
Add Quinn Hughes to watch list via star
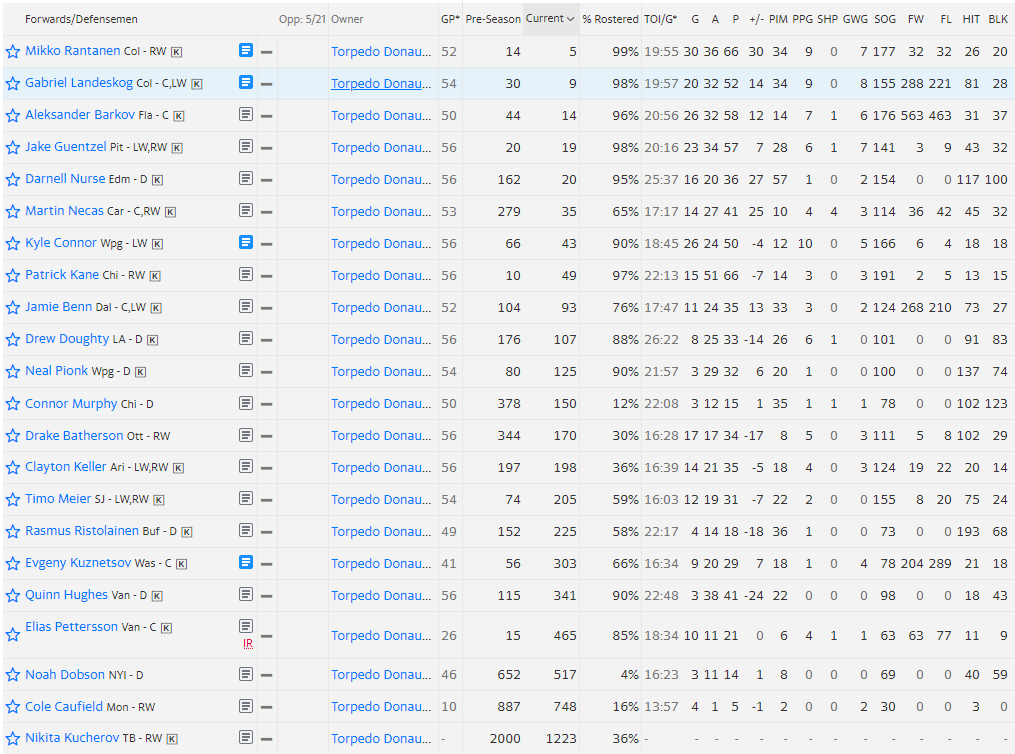click(x=13, y=595)
